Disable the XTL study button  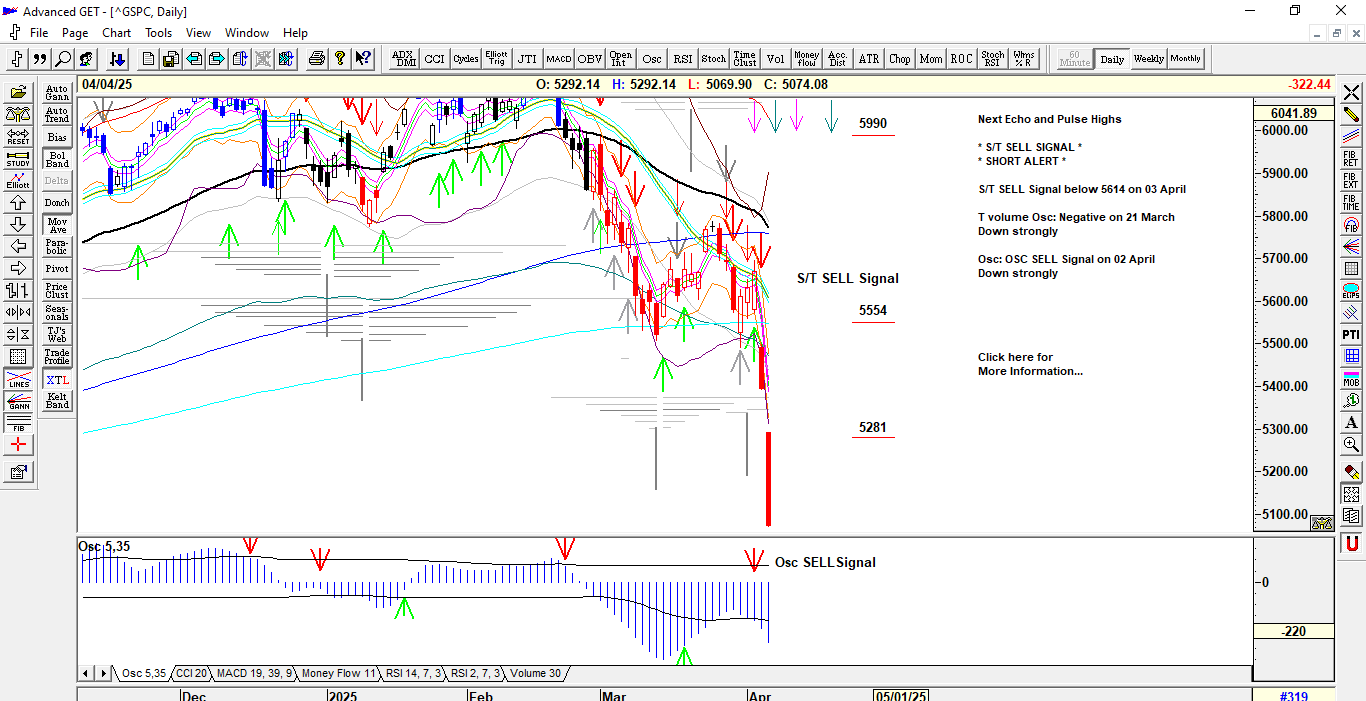57,380
